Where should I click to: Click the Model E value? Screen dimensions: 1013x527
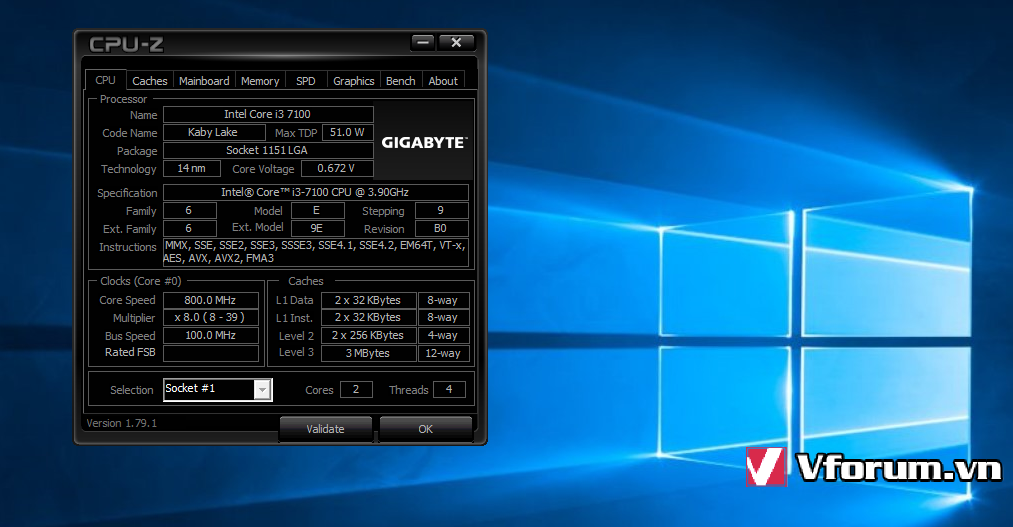coord(317,211)
